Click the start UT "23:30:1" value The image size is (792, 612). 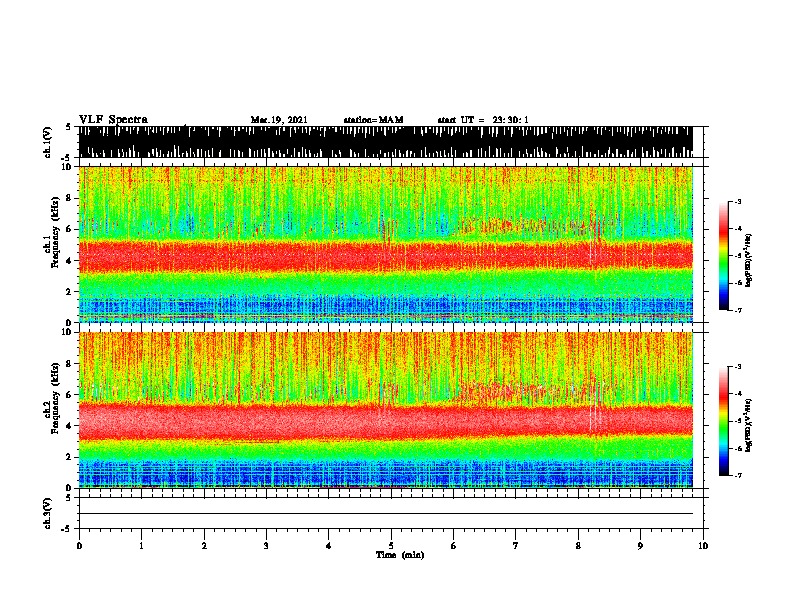tap(510, 120)
